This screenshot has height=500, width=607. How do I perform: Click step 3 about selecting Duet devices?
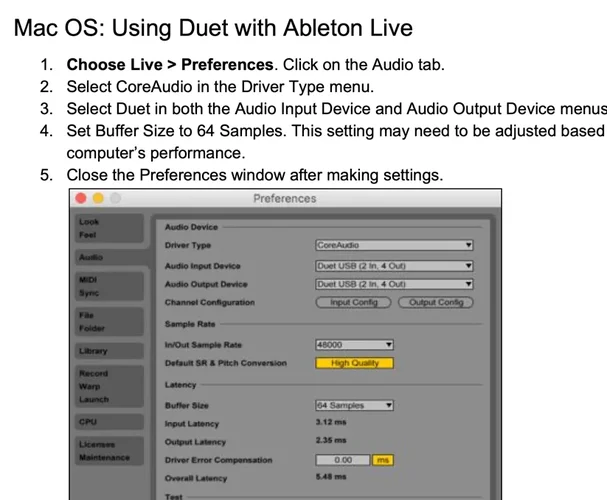pyautogui.click(x=336, y=109)
